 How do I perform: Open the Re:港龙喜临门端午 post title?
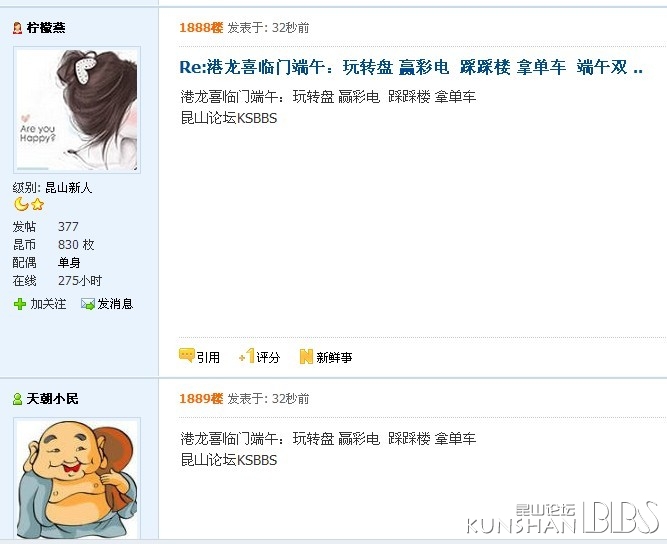pos(411,67)
